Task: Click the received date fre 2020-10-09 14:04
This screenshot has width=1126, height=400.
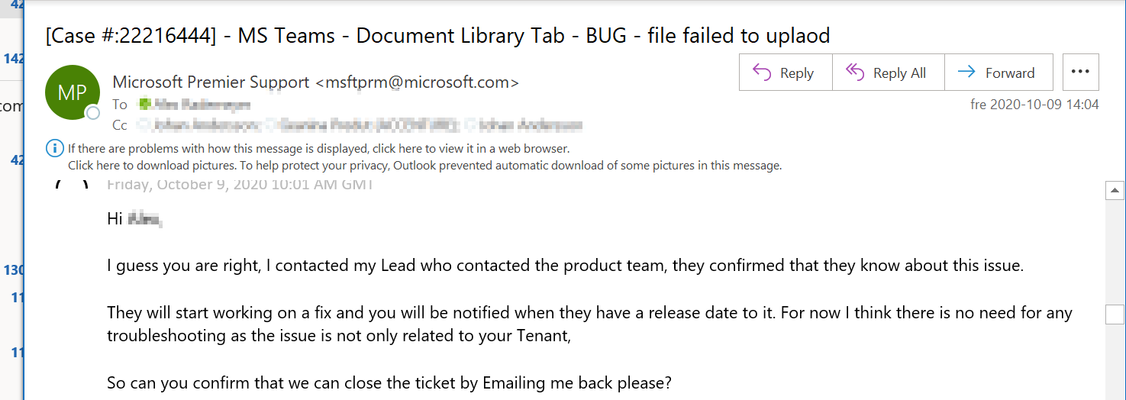Action: click(1034, 105)
